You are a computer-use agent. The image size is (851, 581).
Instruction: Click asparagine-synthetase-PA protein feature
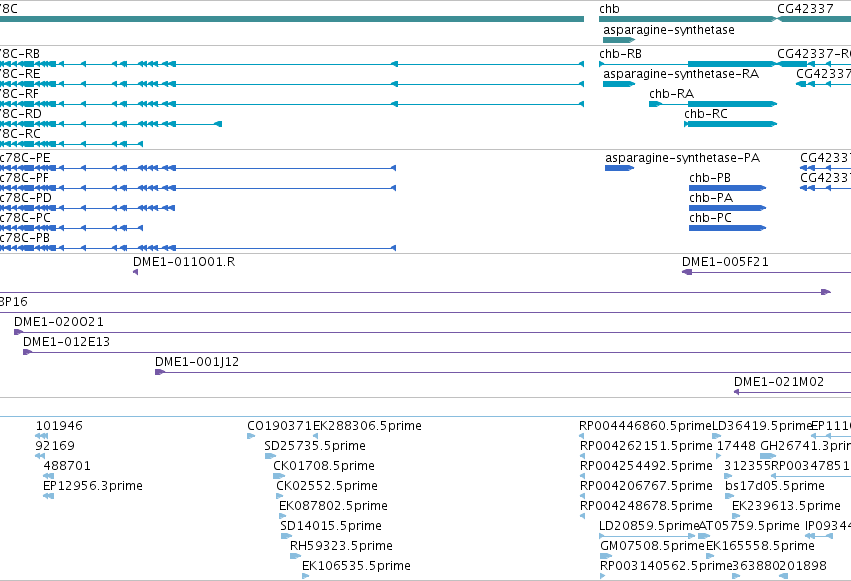click(619, 168)
